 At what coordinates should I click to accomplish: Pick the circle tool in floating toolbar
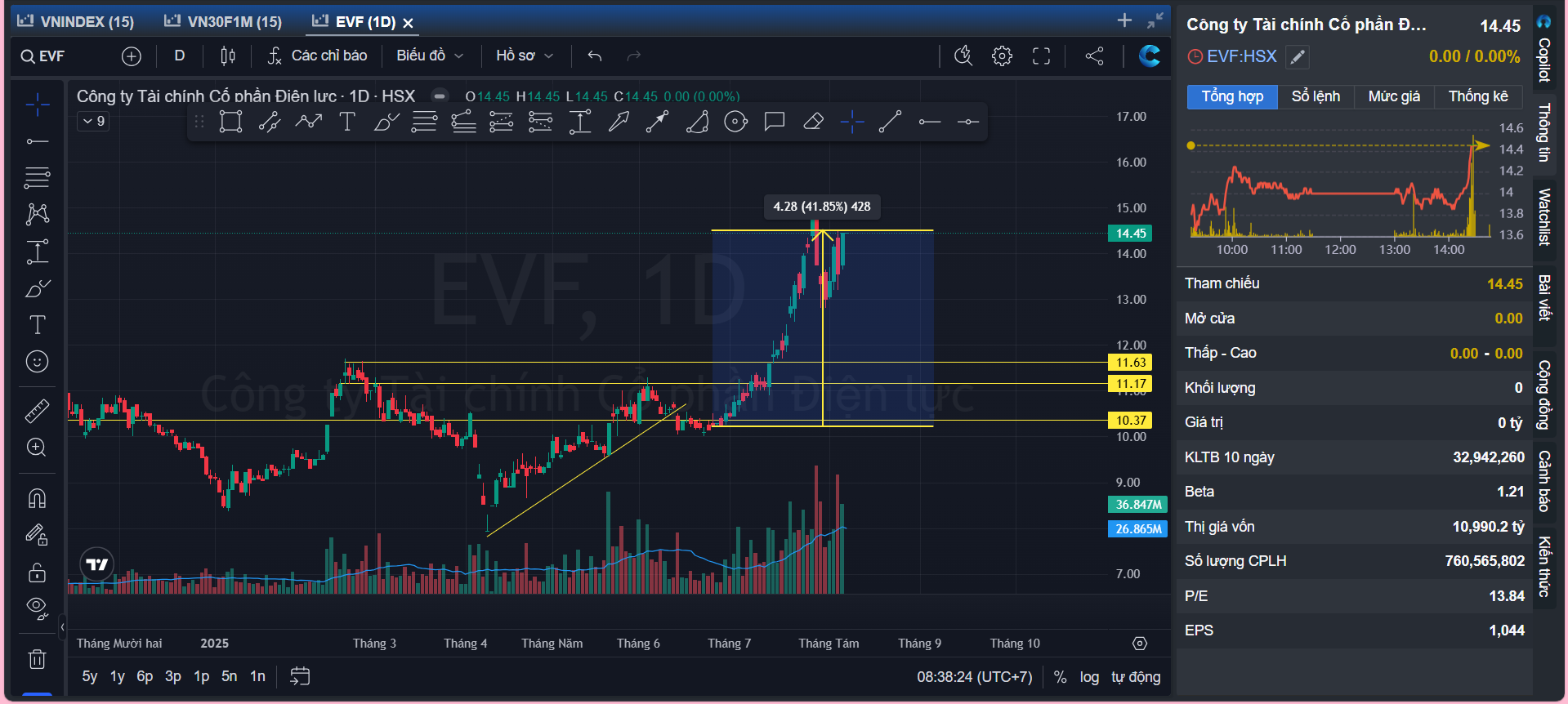tap(736, 123)
